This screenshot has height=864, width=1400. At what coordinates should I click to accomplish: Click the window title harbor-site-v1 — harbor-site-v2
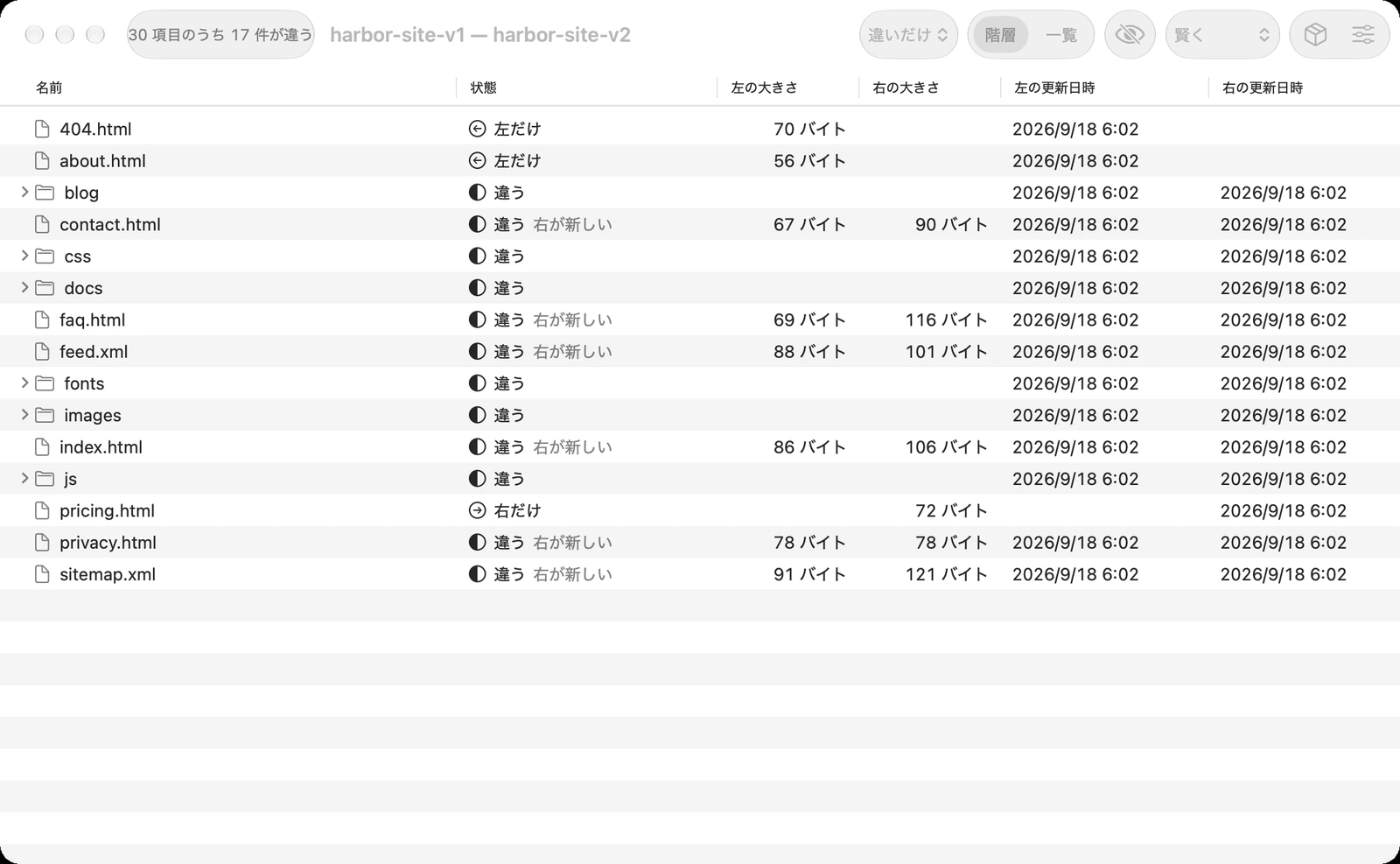(x=480, y=35)
